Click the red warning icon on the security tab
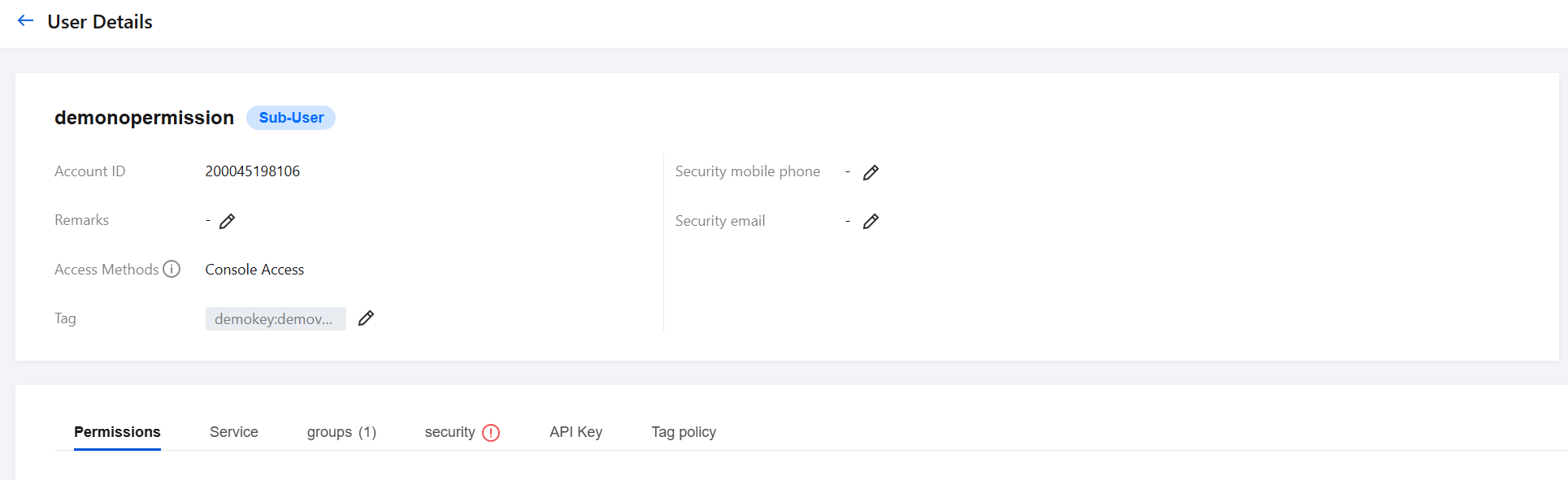This screenshot has height=480, width=1568. (x=491, y=433)
